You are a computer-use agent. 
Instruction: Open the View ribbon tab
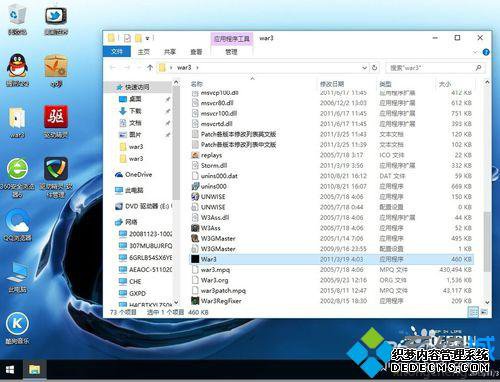(196, 52)
